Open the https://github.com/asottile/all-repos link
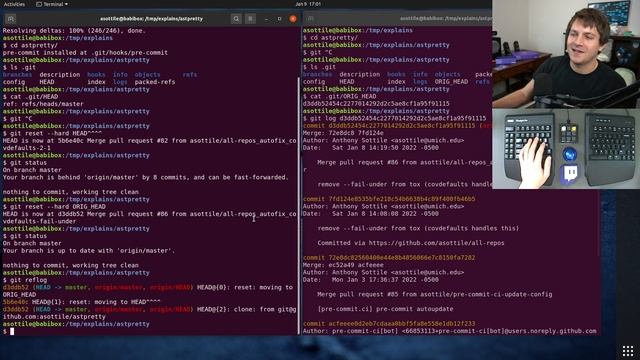This screenshot has height=360, width=640. [436, 243]
